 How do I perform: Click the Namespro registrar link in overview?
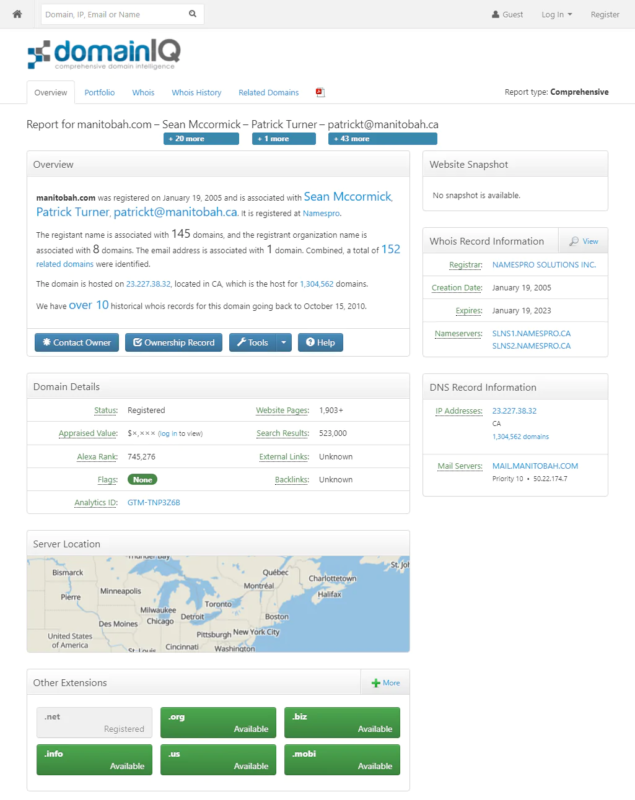(x=321, y=213)
